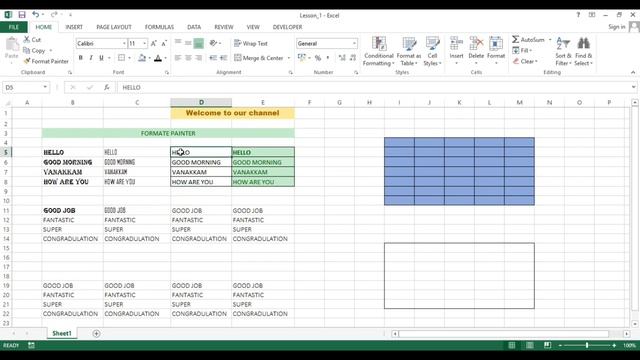Click the Copy button

point(34,51)
